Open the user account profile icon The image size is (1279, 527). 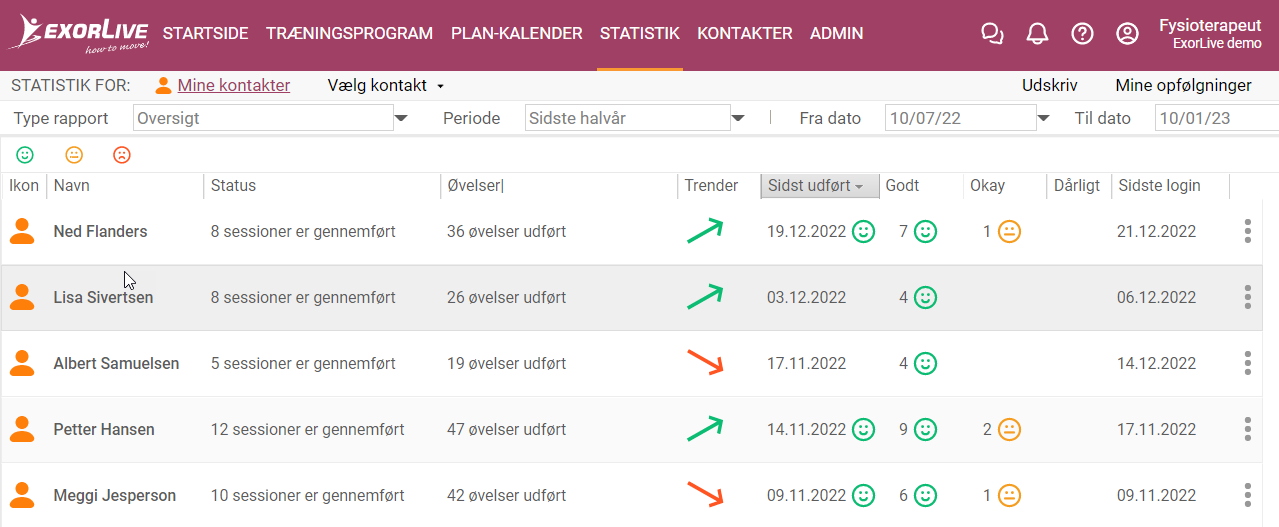(x=1127, y=34)
